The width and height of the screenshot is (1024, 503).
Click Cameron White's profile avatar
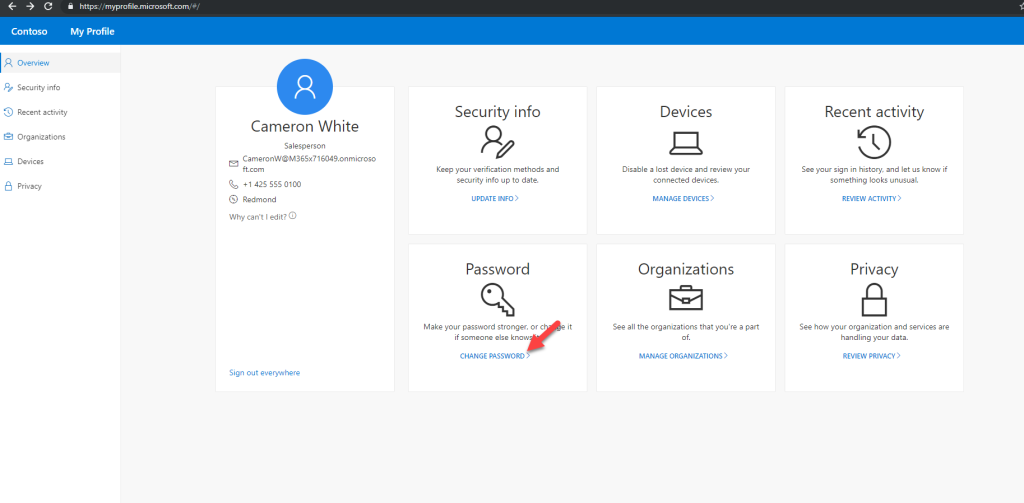coord(305,87)
